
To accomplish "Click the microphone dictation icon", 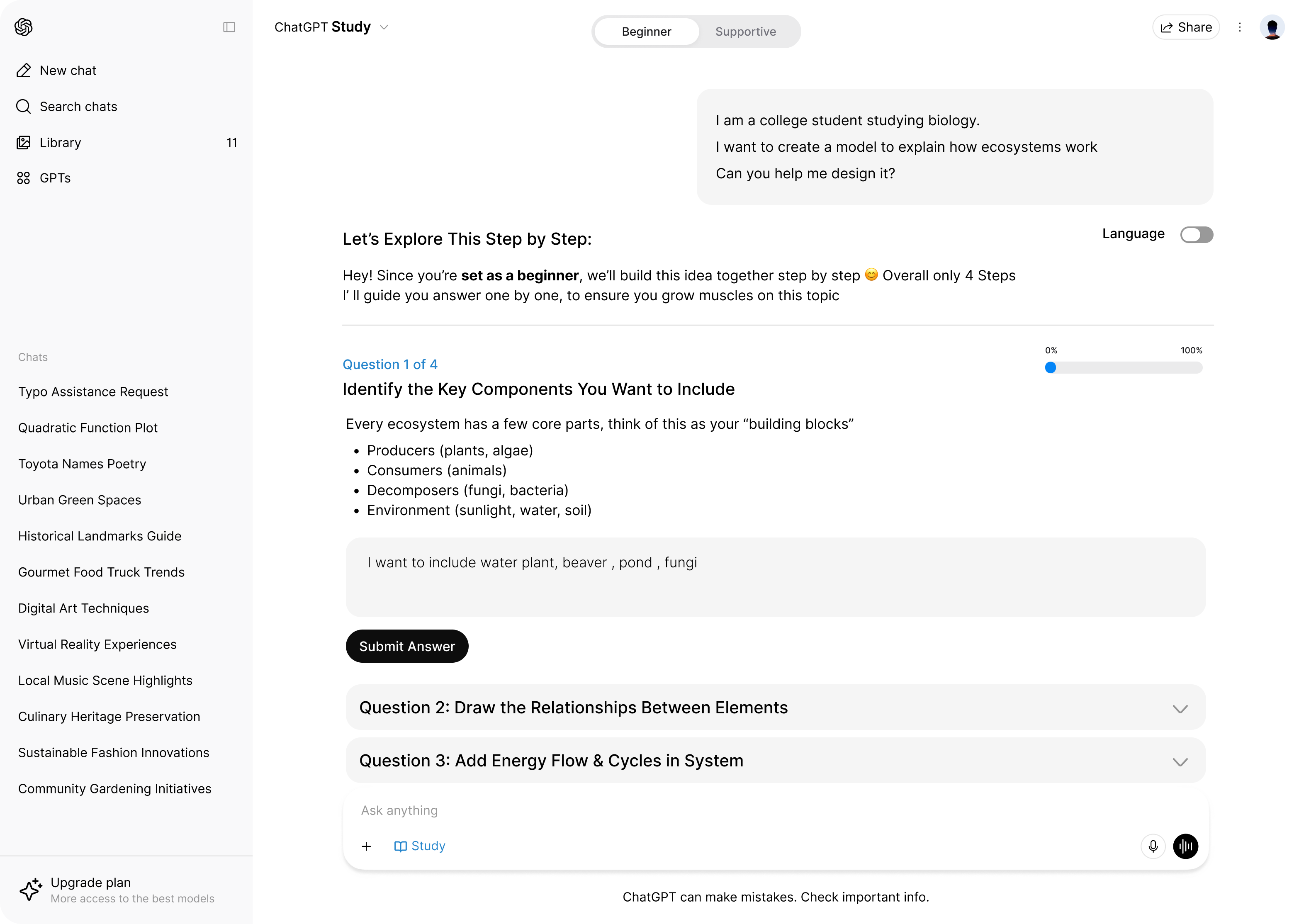I will (1153, 846).
